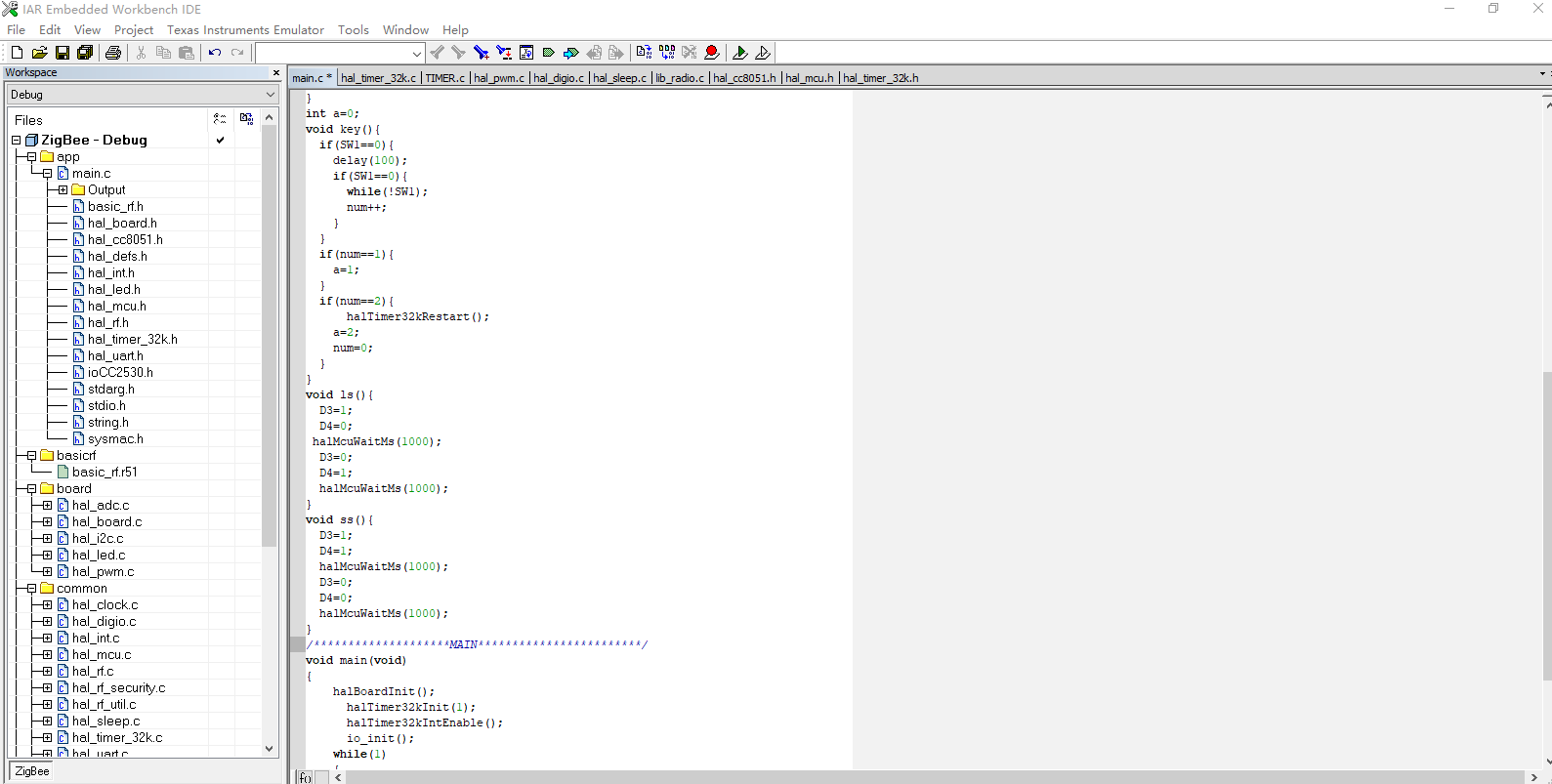Click the Workspace tree vertical scrollbar thumb

[x=270, y=335]
